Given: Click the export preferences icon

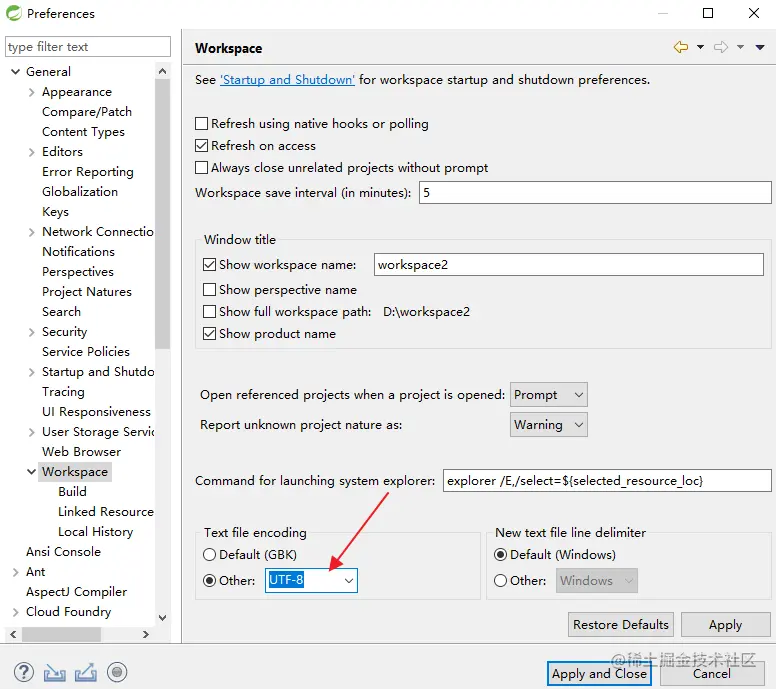Looking at the screenshot, I should point(86,672).
